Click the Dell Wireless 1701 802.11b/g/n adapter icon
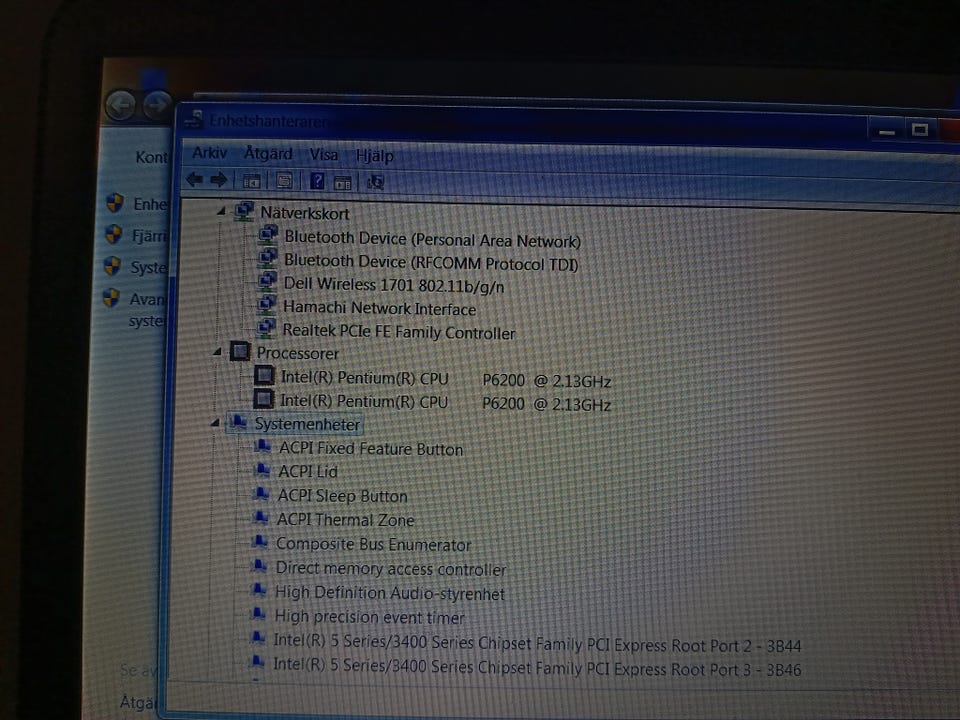This screenshot has width=960, height=720. tap(267, 282)
